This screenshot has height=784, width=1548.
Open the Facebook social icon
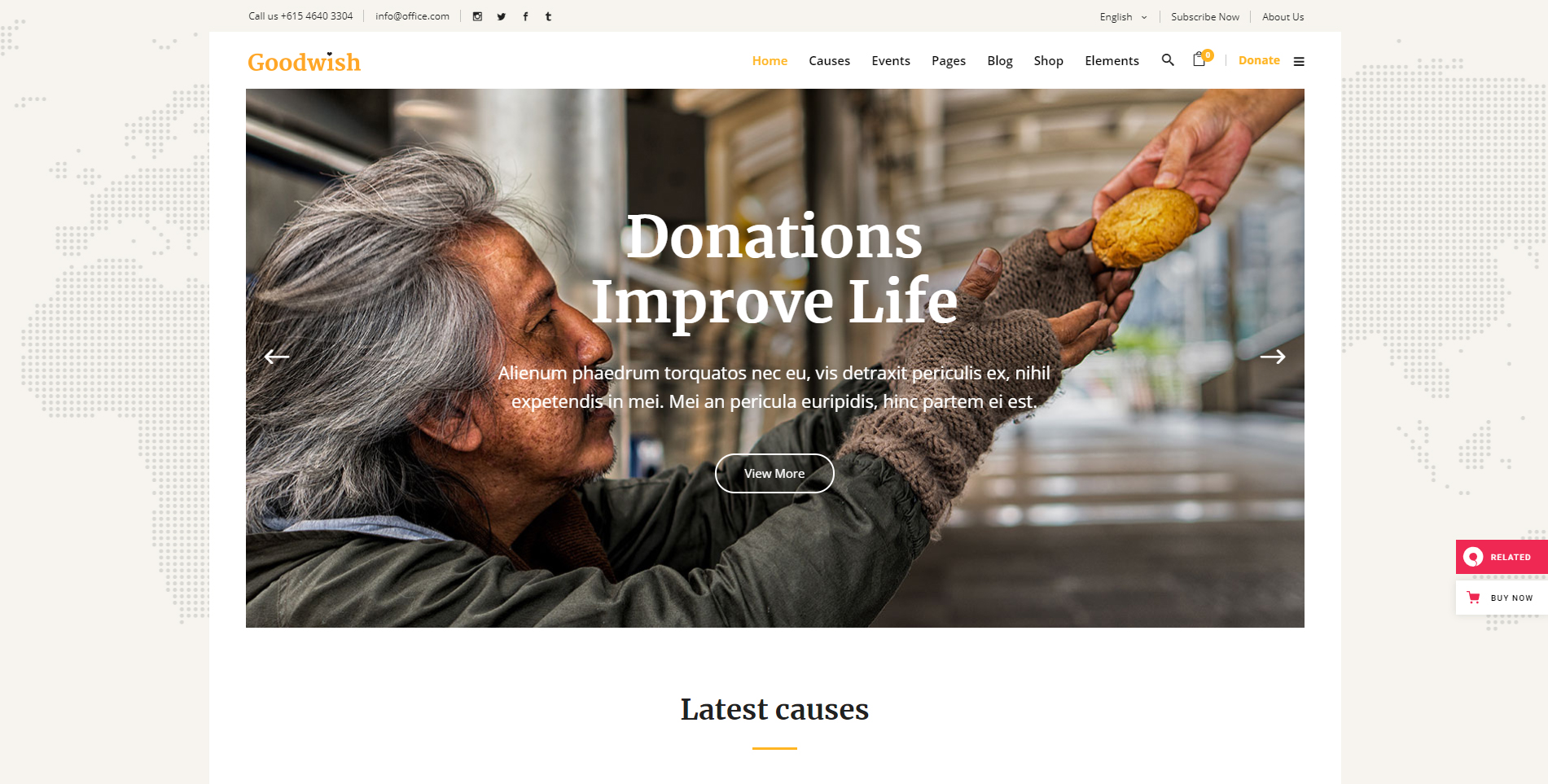pyautogui.click(x=525, y=16)
